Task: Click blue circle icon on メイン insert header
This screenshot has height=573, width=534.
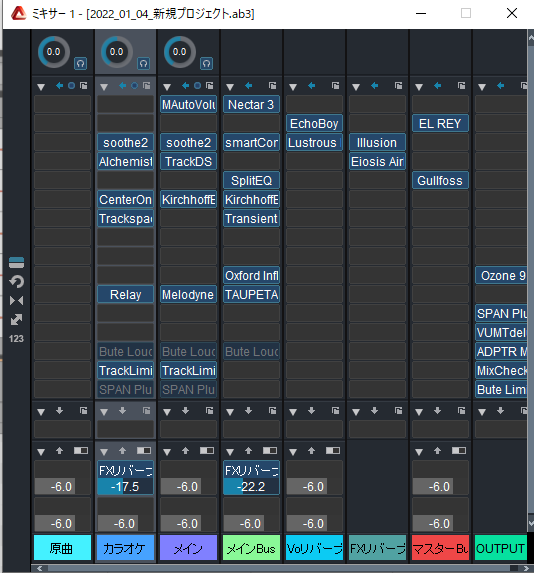Action: point(197,86)
